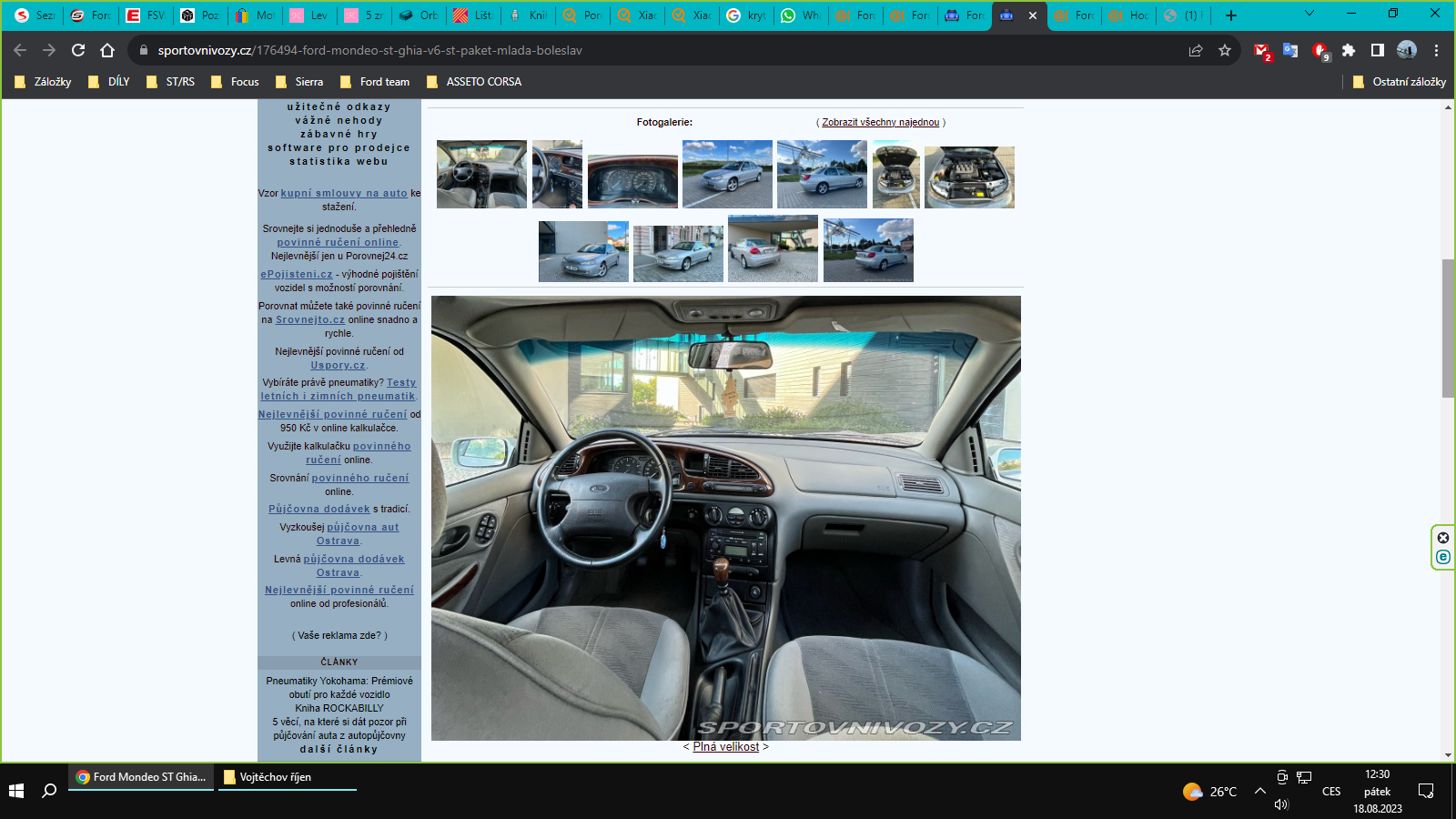Open 'Půjčovna dodávek' link
1456x819 pixels.
319,510
